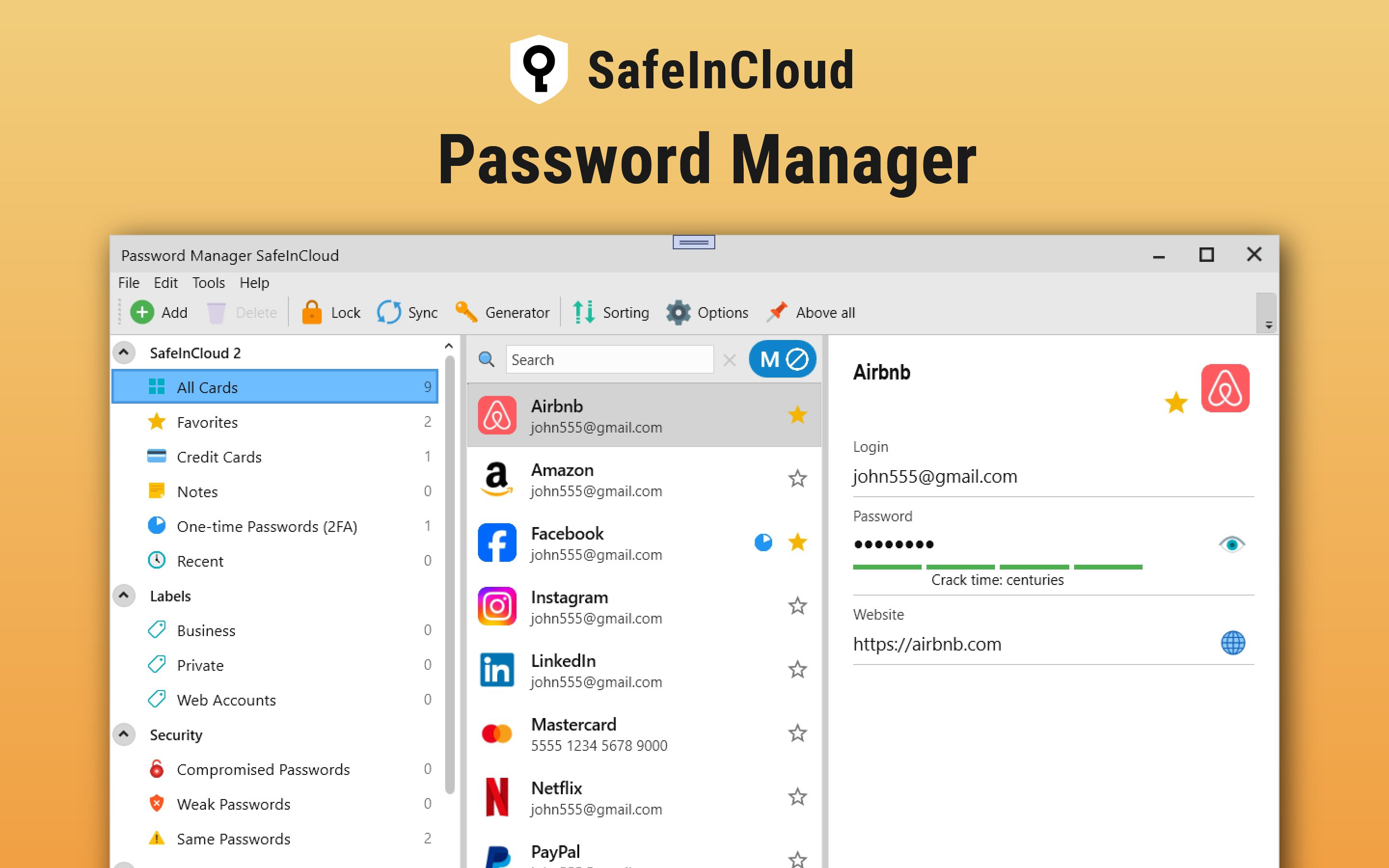
Task: Collapse the Labels section
Action: (123, 596)
